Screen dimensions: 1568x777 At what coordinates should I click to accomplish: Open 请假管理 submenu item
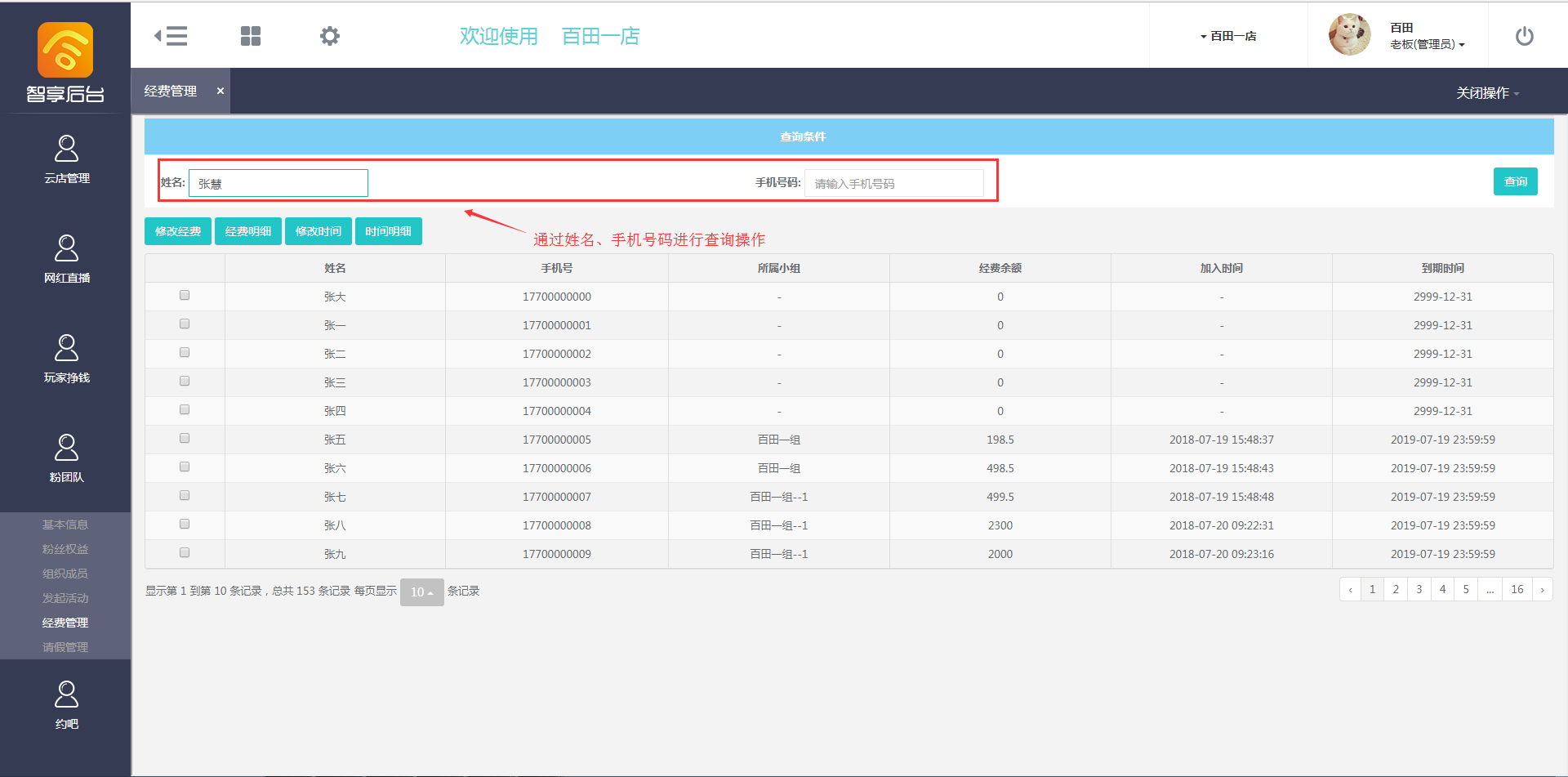click(65, 647)
